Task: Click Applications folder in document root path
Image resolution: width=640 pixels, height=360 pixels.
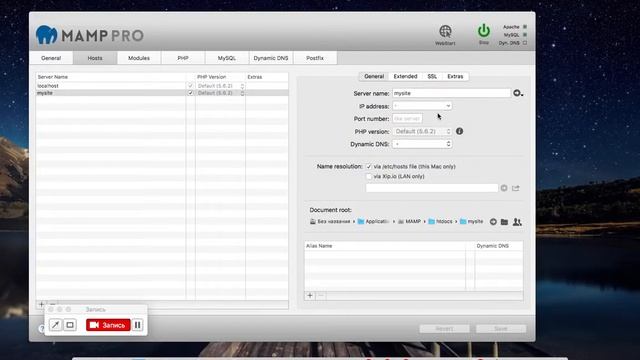Action: click(373, 222)
